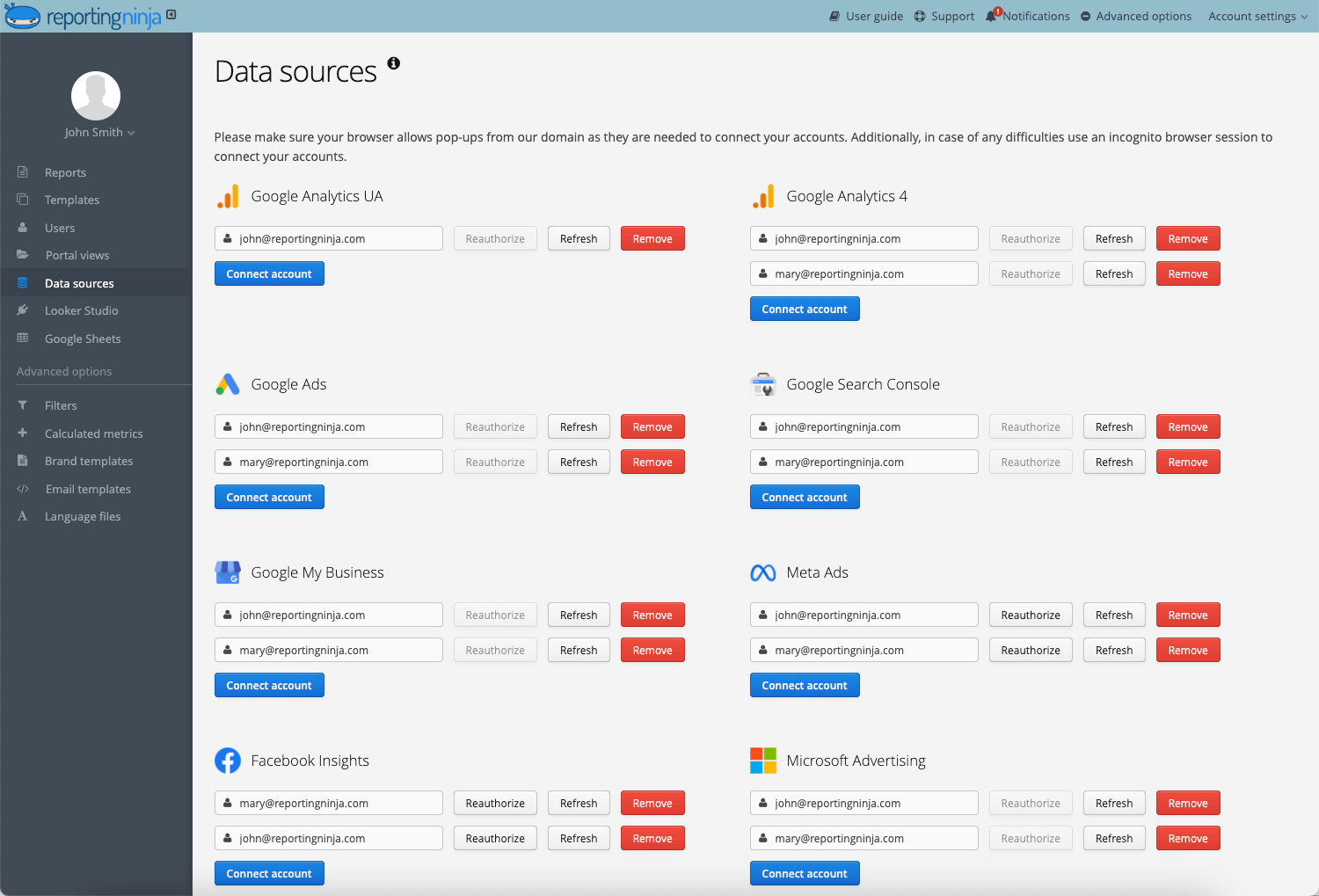
Task: Remove john@reportingninja.com from Google Analytics UA
Action: [x=652, y=238]
